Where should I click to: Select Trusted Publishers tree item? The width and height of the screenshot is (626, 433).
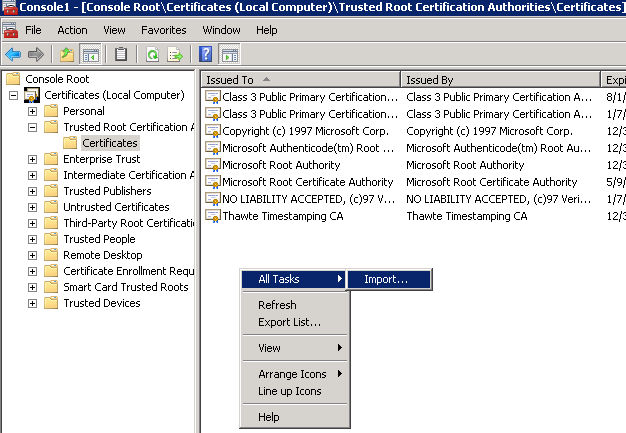coord(107,191)
